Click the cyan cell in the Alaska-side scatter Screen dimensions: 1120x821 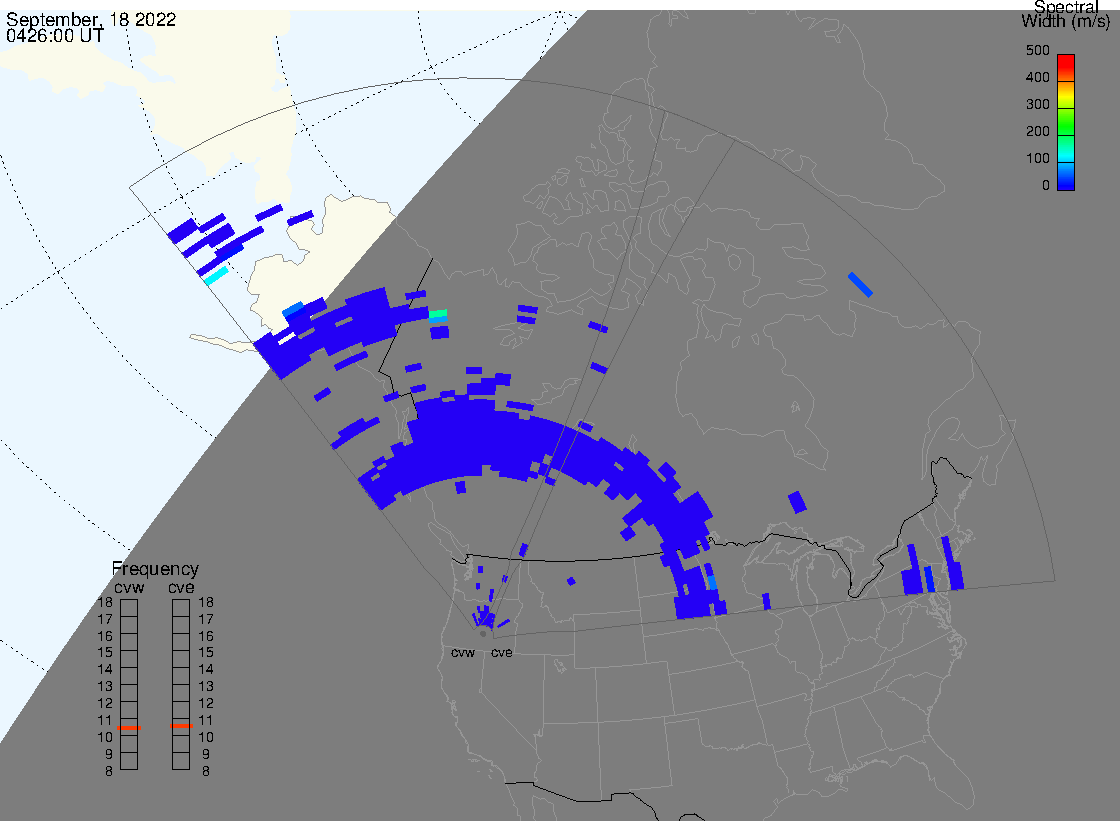(216, 276)
